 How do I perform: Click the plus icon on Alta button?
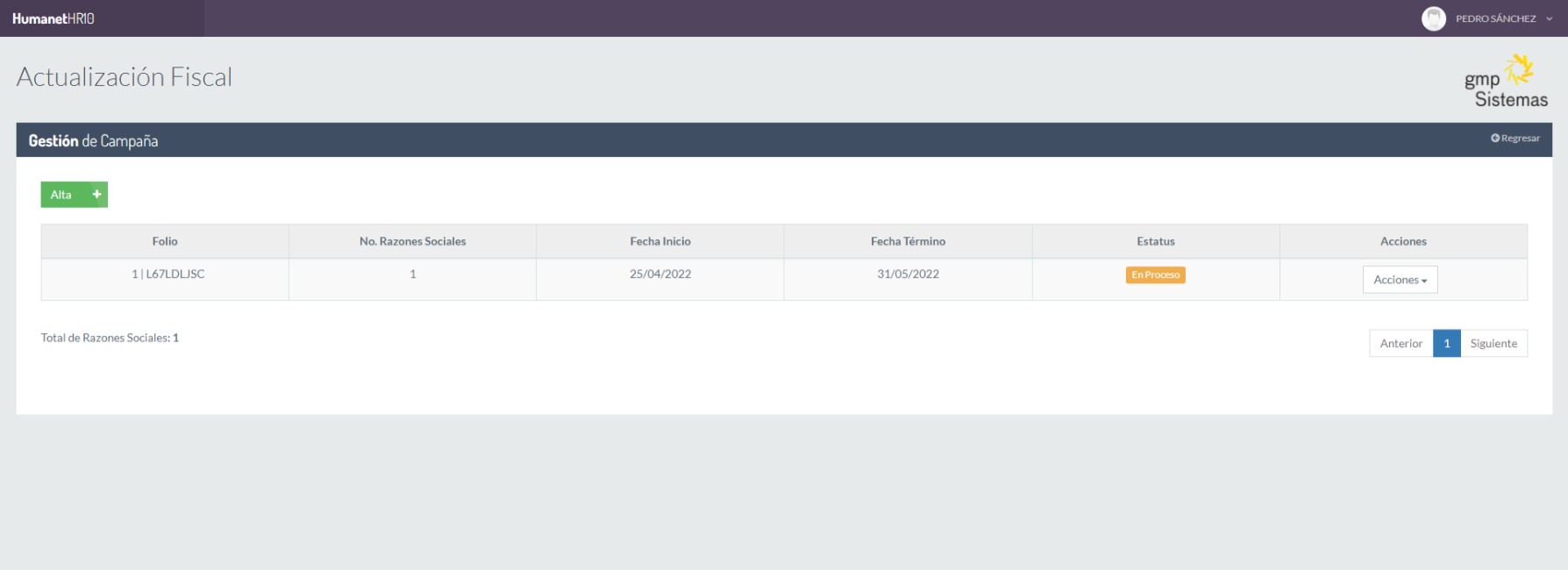[x=96, y=195]
